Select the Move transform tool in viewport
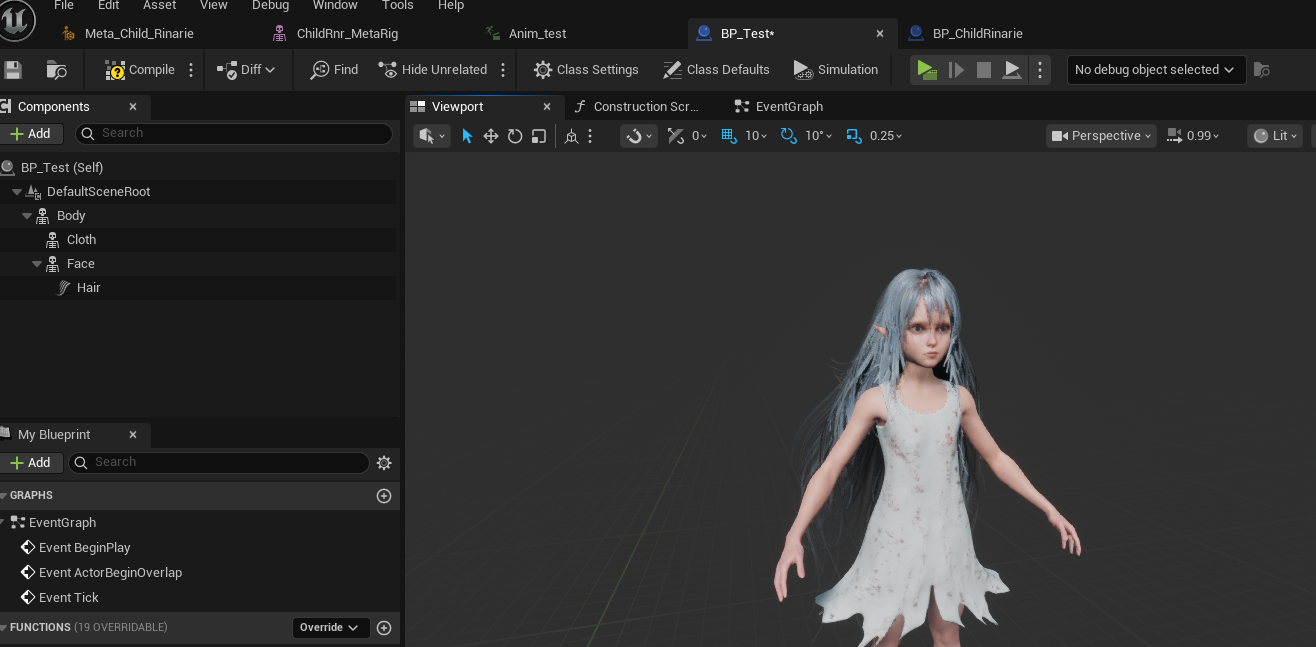Image resolution: width=1316 pixels, height=647 pixels. [490, 135]
